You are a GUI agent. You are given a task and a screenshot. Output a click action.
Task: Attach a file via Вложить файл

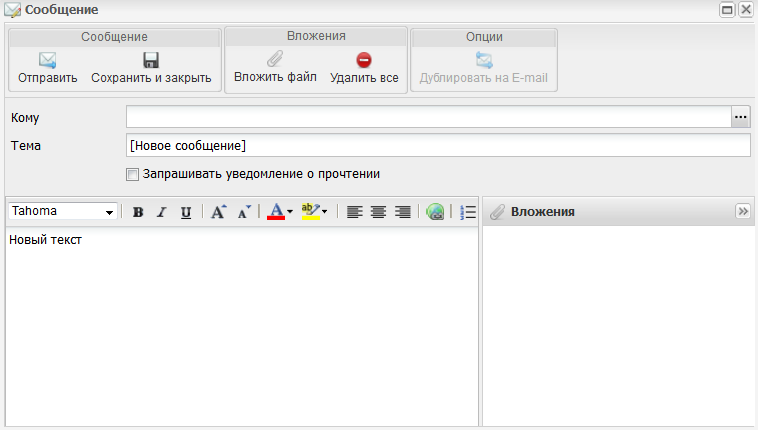[x=275, y=67]
